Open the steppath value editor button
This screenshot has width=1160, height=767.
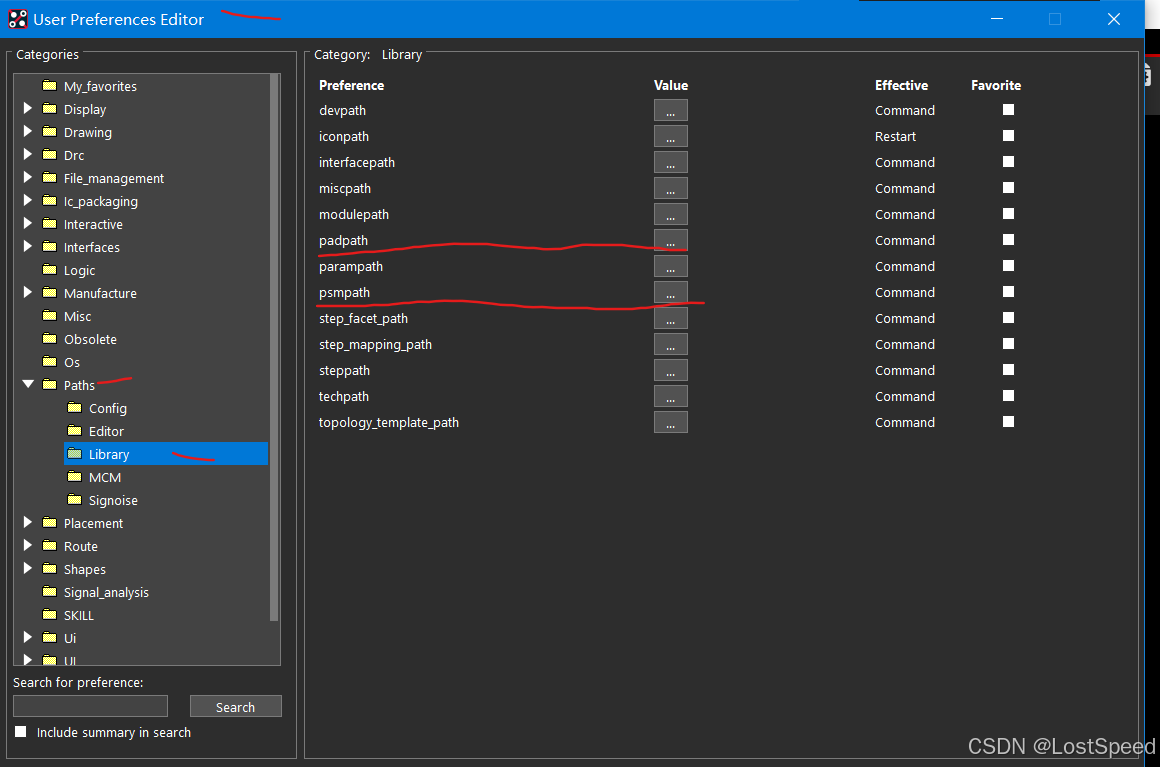[670, 370]
